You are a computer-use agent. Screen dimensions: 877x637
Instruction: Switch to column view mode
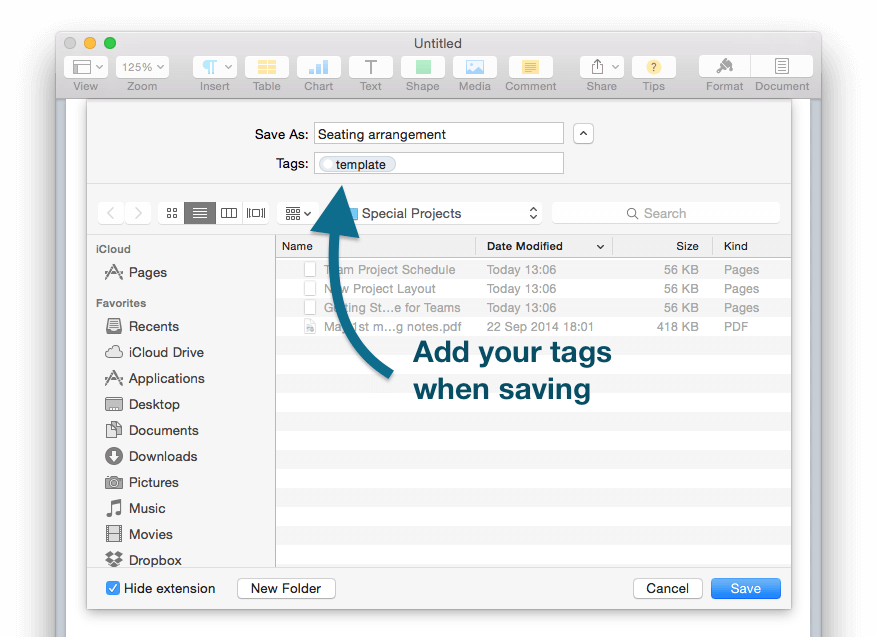tap(229, 212)
